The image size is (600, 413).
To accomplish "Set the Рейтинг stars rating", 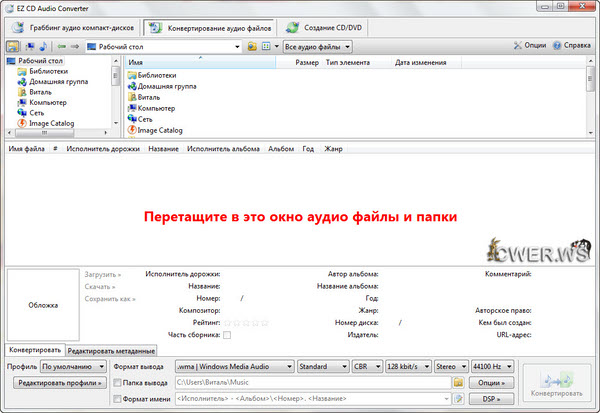I will 246,323.
